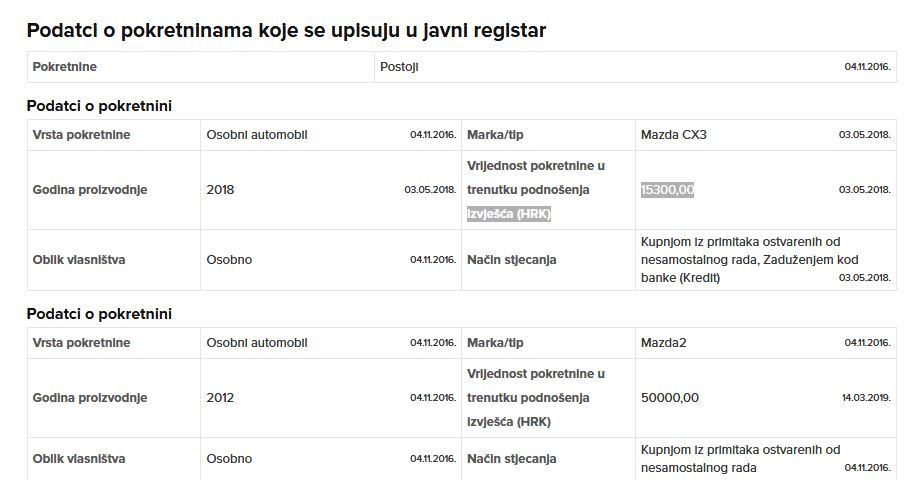Click the highlighted "Izvješća (HRK)" text
924x480 pixels.
[x=509, y=214]
